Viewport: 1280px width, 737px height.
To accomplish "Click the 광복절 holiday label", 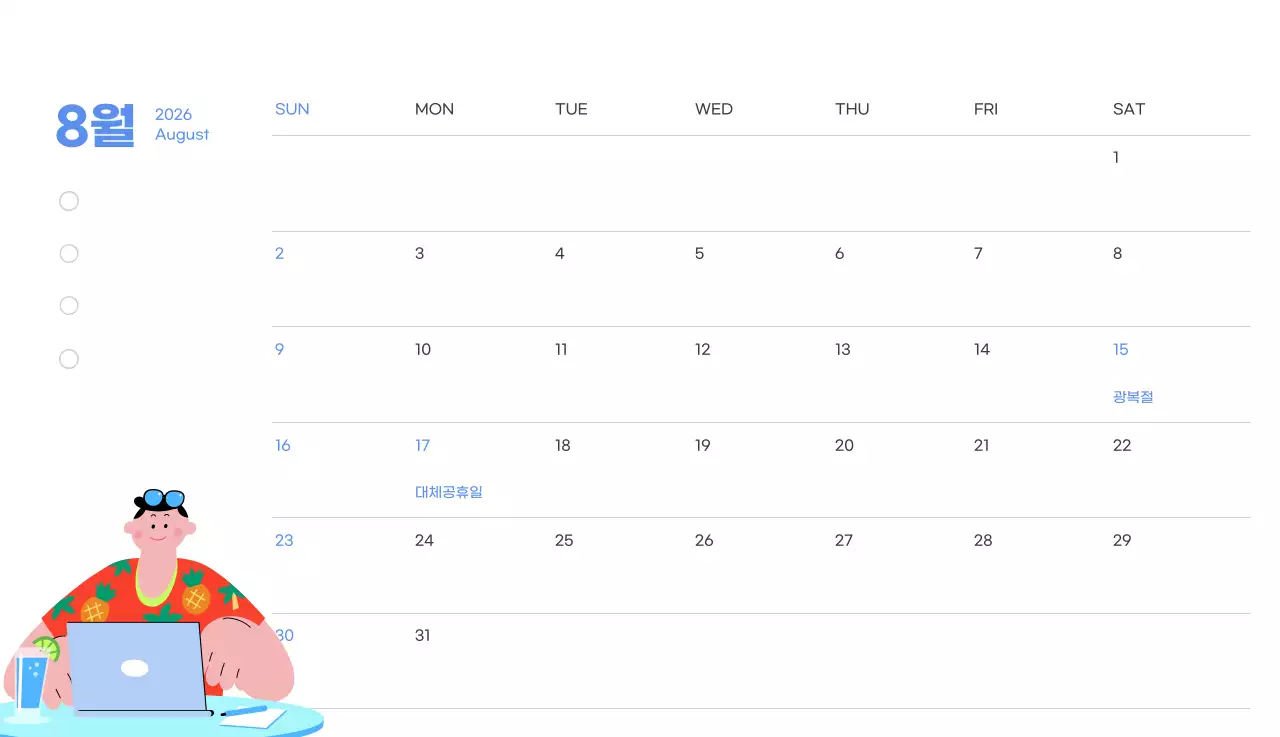I will (1133, 397).
